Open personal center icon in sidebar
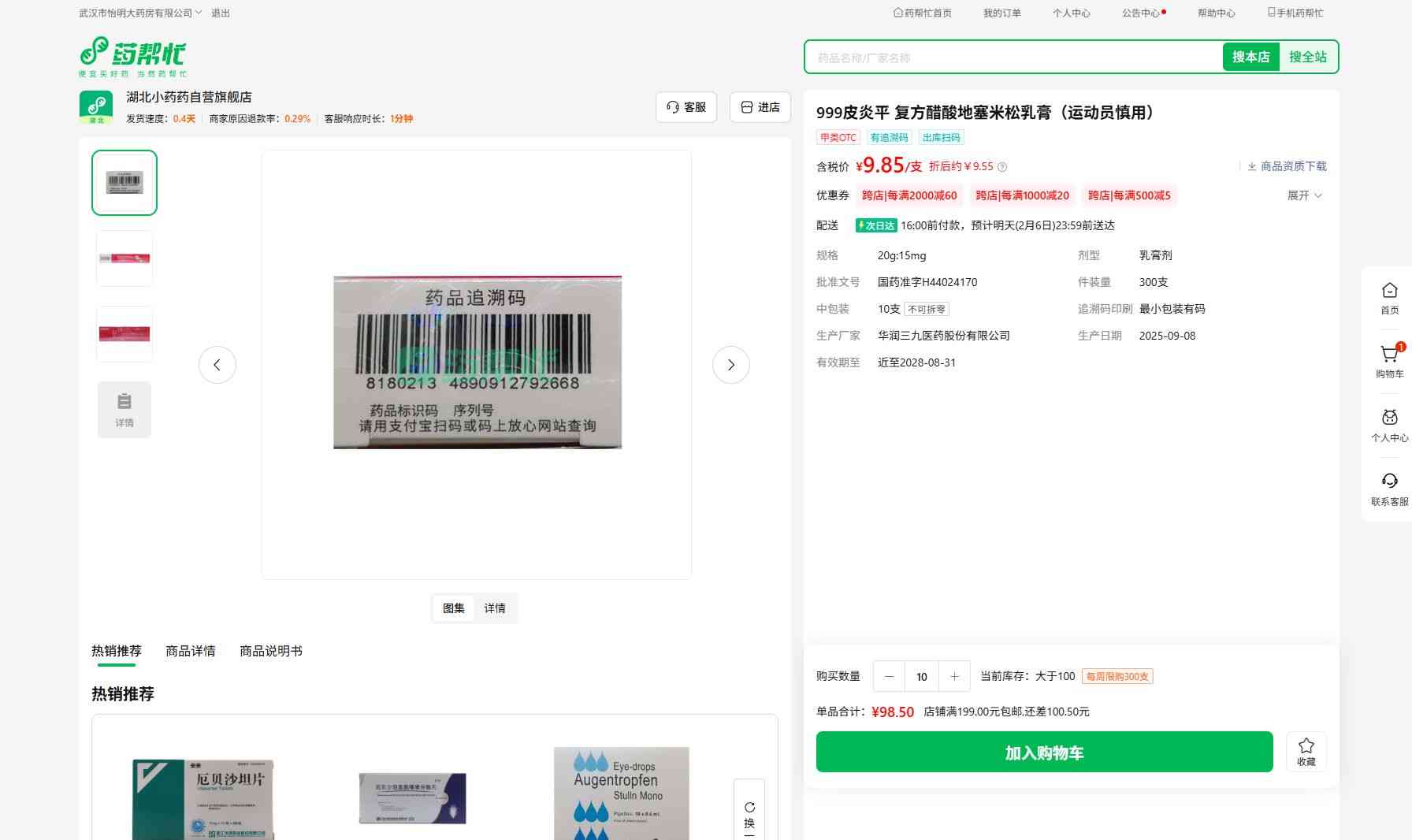This screenshot has height=840, width=1412. coord(1389,418)
